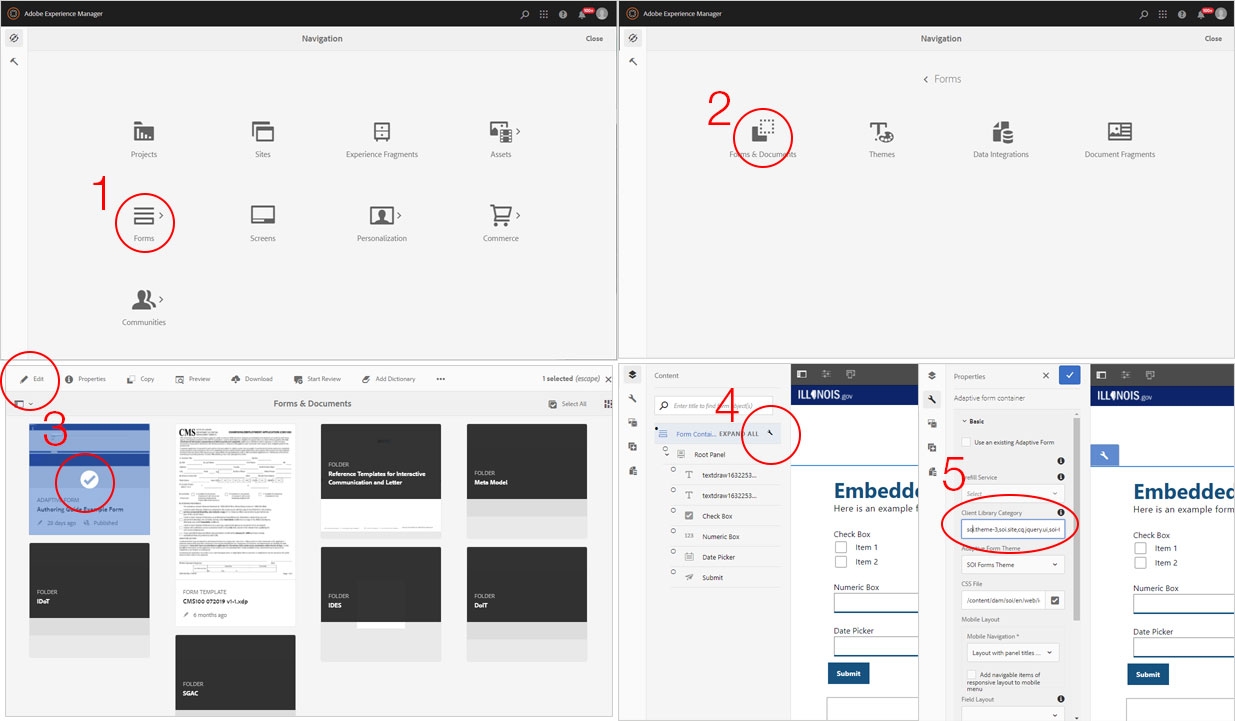Click side panel toggle beside blue Done checkmark

point(1102,375)
